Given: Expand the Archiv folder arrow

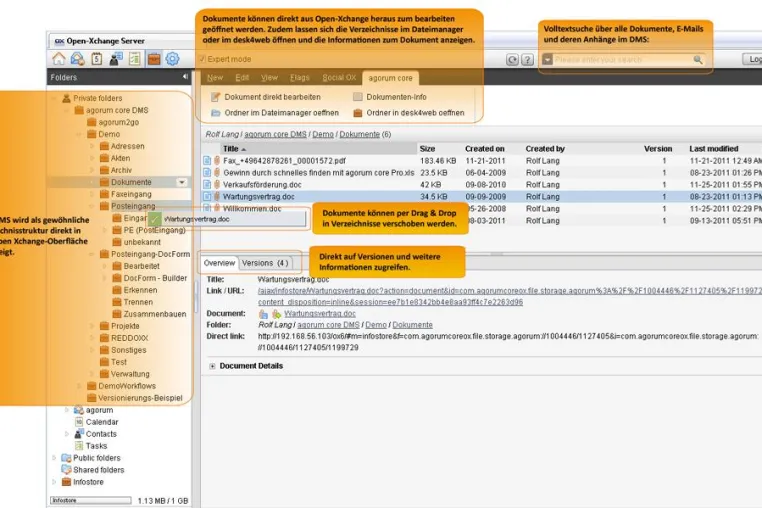Looking at the screenshot, I should point(92,170).
